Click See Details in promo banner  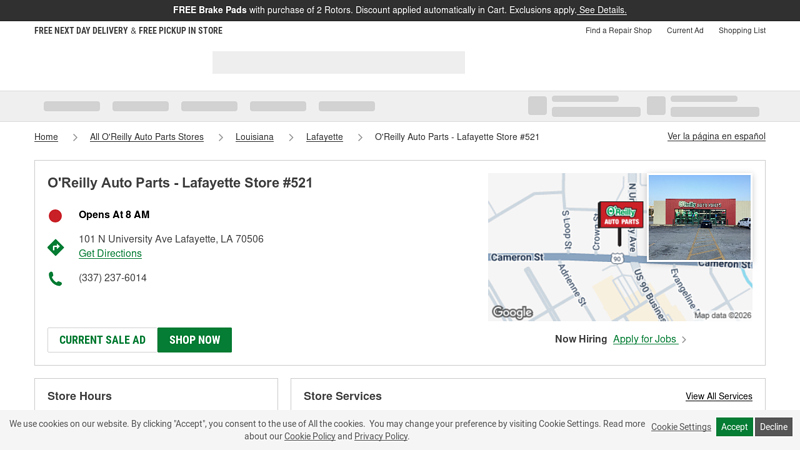pos(603,10)
